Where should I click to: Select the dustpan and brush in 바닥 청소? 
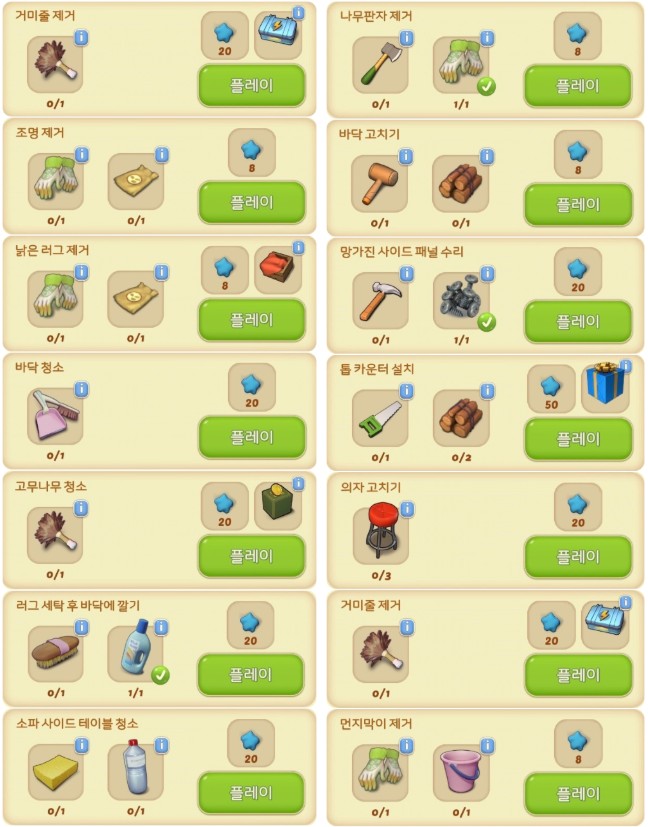click(x=55, y=416)
